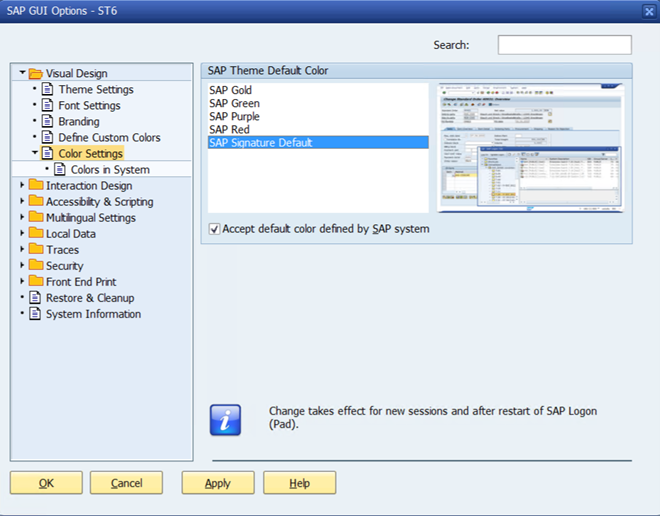The height and width of the screenshot is (516, 660).
Task: Click the Theme Settings document icon
Action: click(48, 90)
